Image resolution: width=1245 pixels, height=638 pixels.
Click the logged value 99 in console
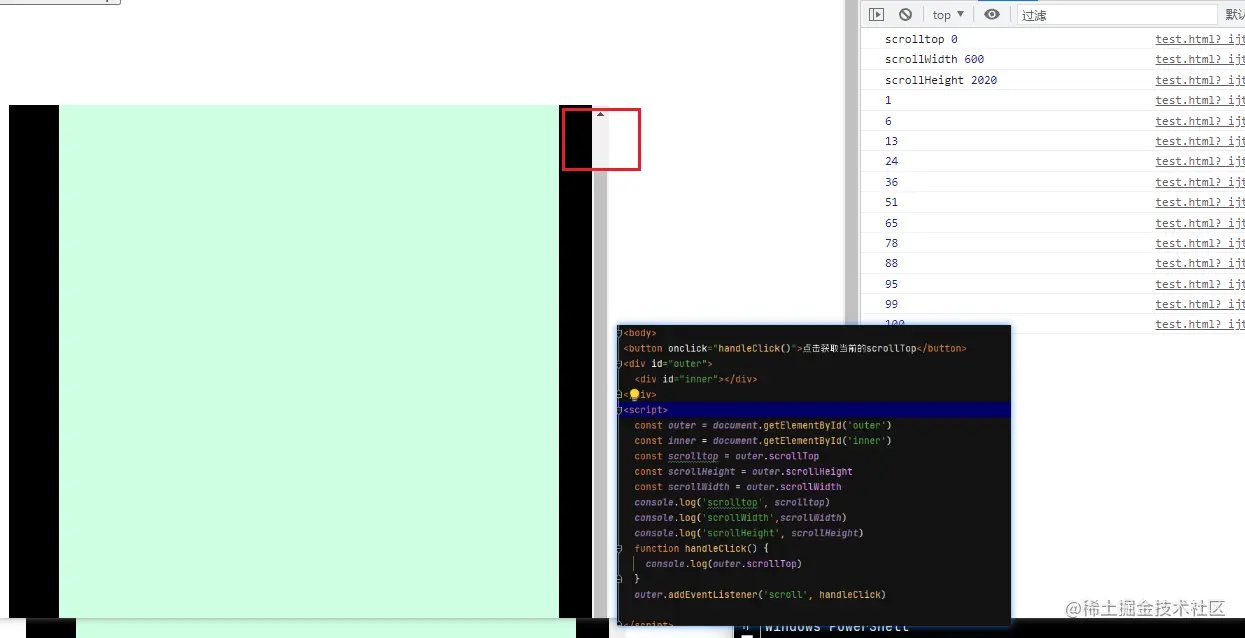(891, 304)
